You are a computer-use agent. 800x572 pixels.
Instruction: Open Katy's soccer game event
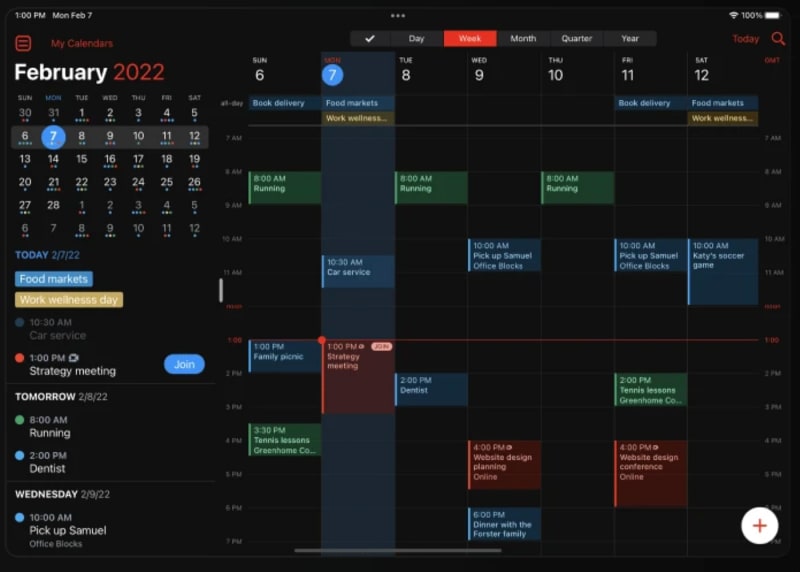(x=723, y=272)
